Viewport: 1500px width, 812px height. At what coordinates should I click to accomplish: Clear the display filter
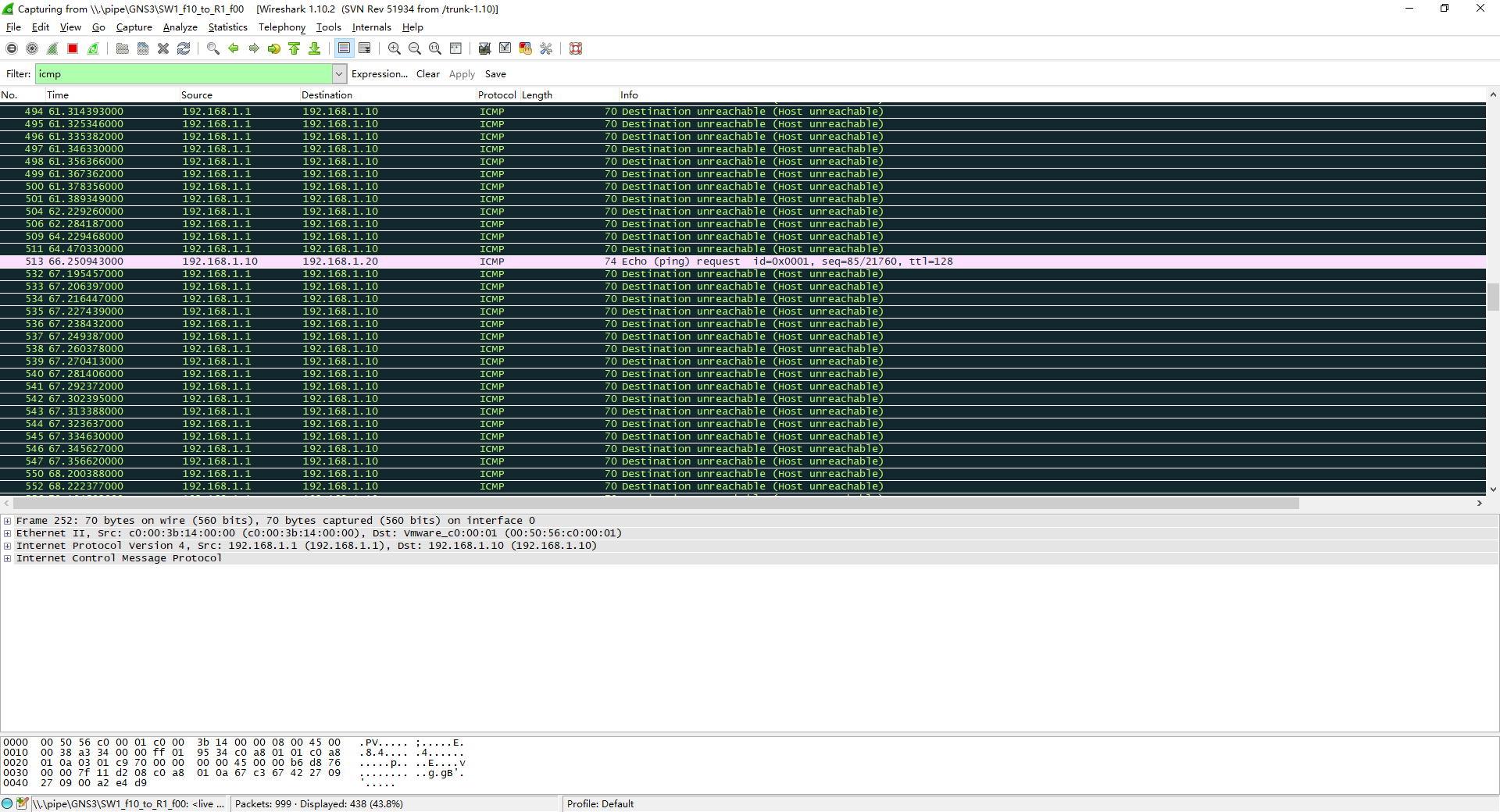tap(428, 74)
